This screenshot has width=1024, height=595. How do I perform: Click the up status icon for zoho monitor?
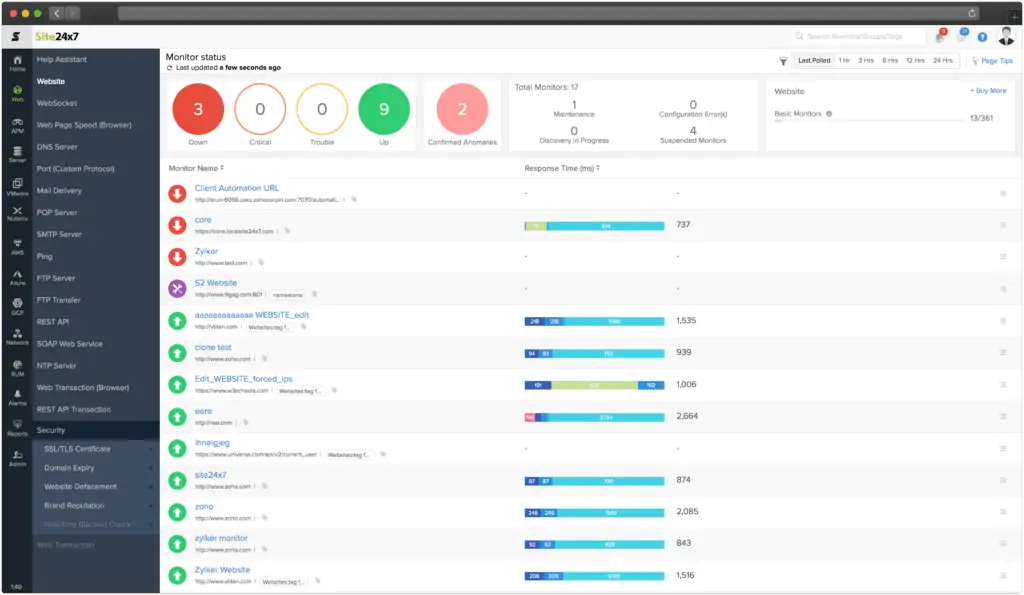click(177, 512)
